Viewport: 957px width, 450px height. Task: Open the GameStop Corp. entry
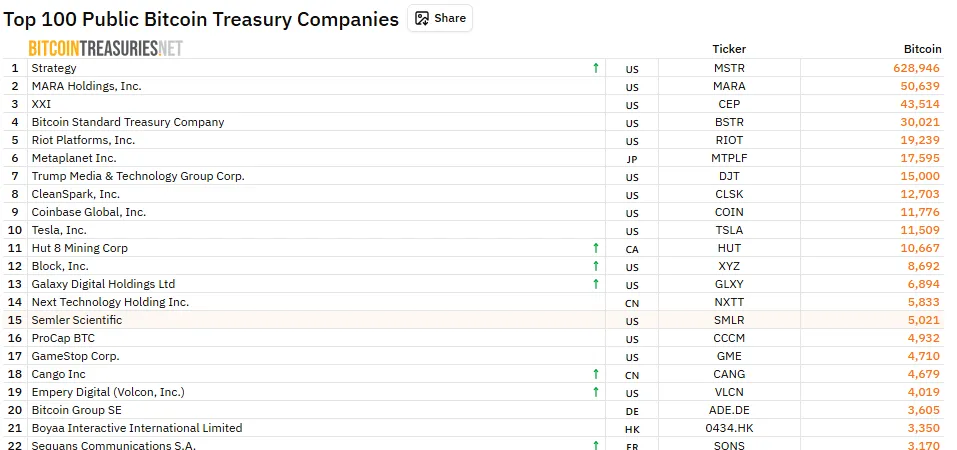pos(76,356)
